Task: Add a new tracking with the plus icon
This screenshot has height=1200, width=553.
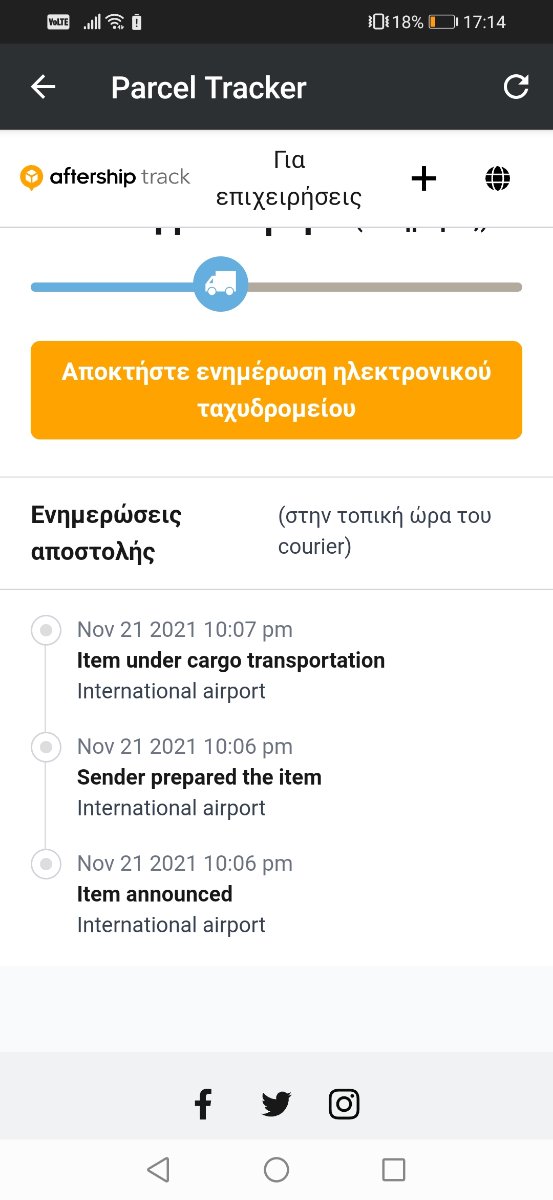Action: (x=424, y=179)
